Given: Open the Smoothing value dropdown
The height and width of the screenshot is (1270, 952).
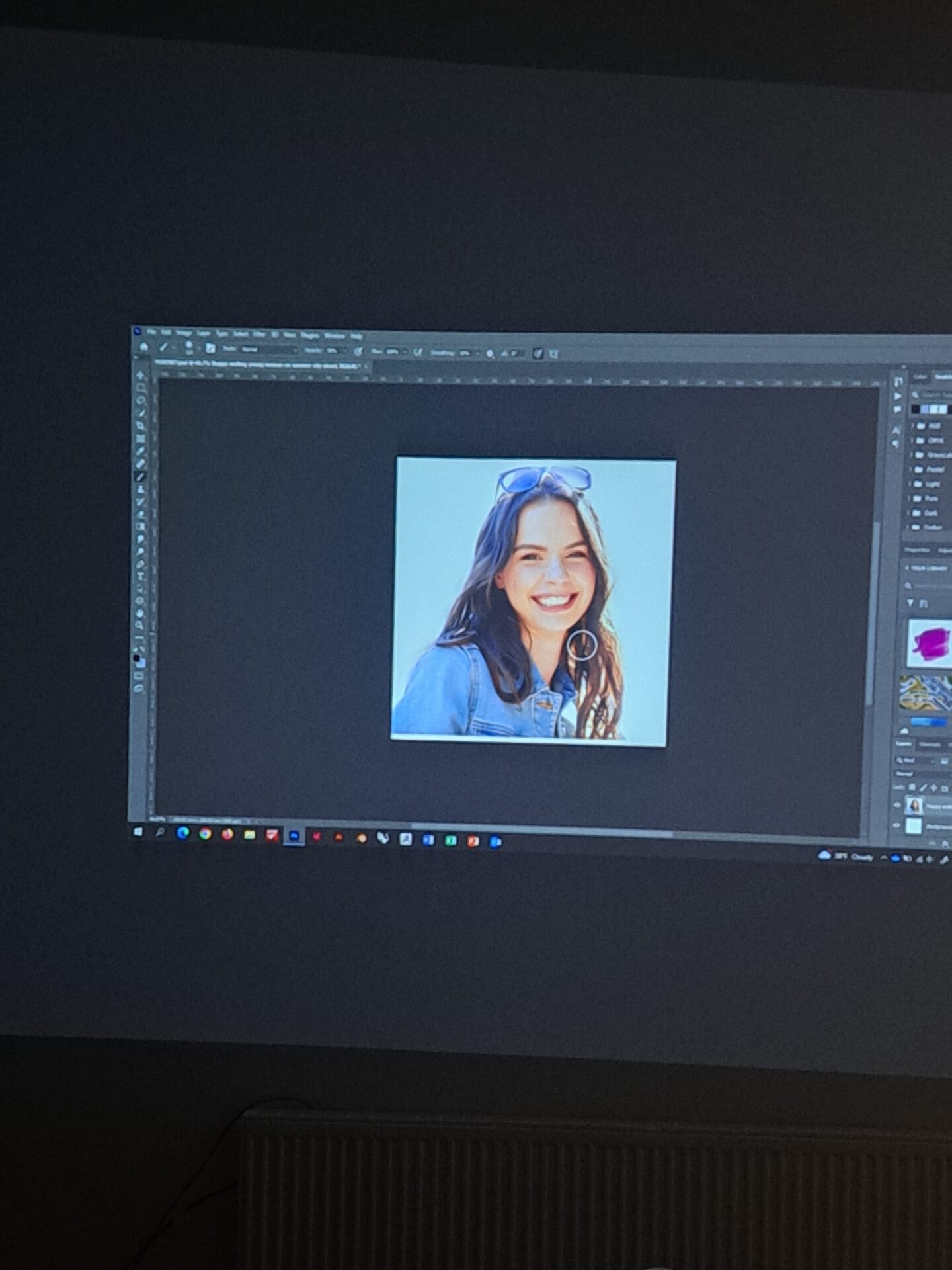Looking at the screenshot, I should 469,353.
